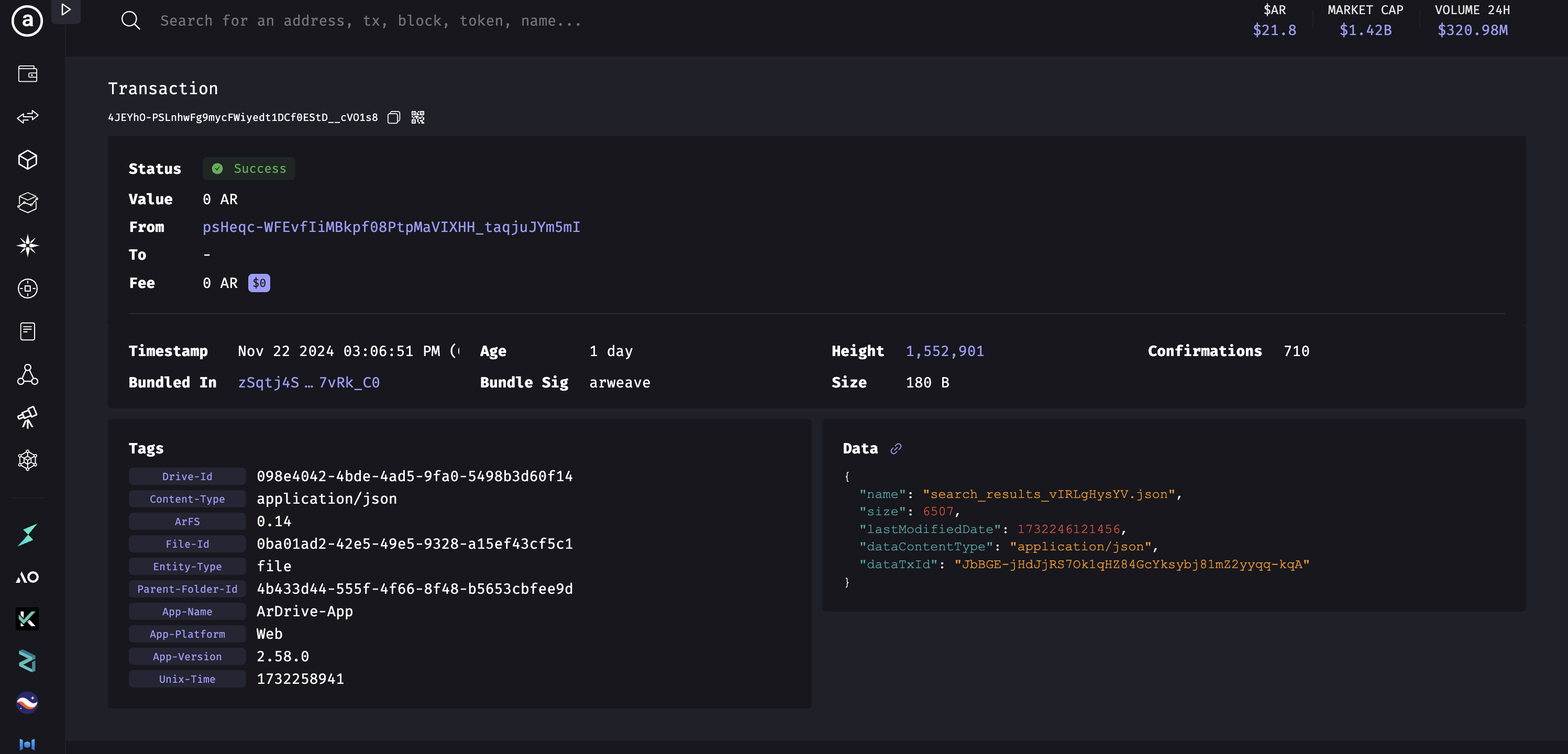The image size is (1568, 754).
Task: Open the Bundled In zSqtj4S transaction link
Action: click(x=308, y=383)
